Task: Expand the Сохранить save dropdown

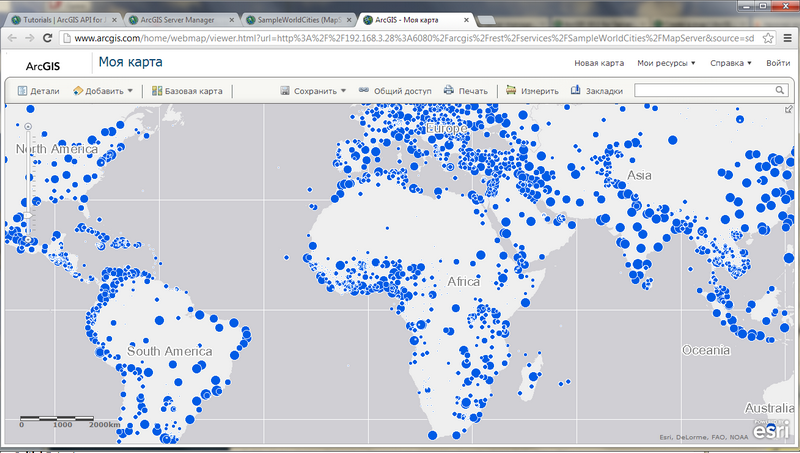Action: coord(313,91)
